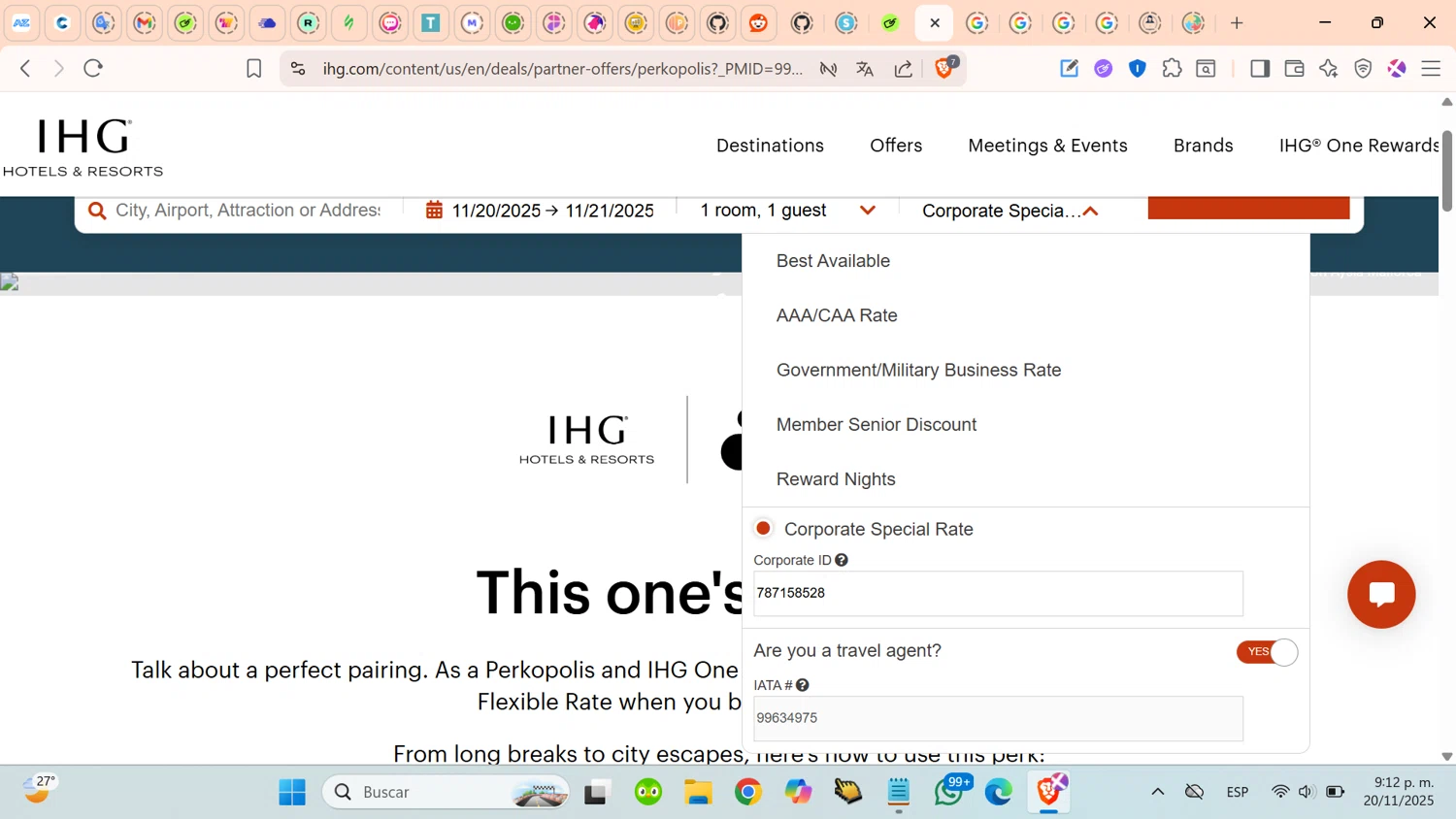Open WhatsApp from the taskbar

coord(949,792)
